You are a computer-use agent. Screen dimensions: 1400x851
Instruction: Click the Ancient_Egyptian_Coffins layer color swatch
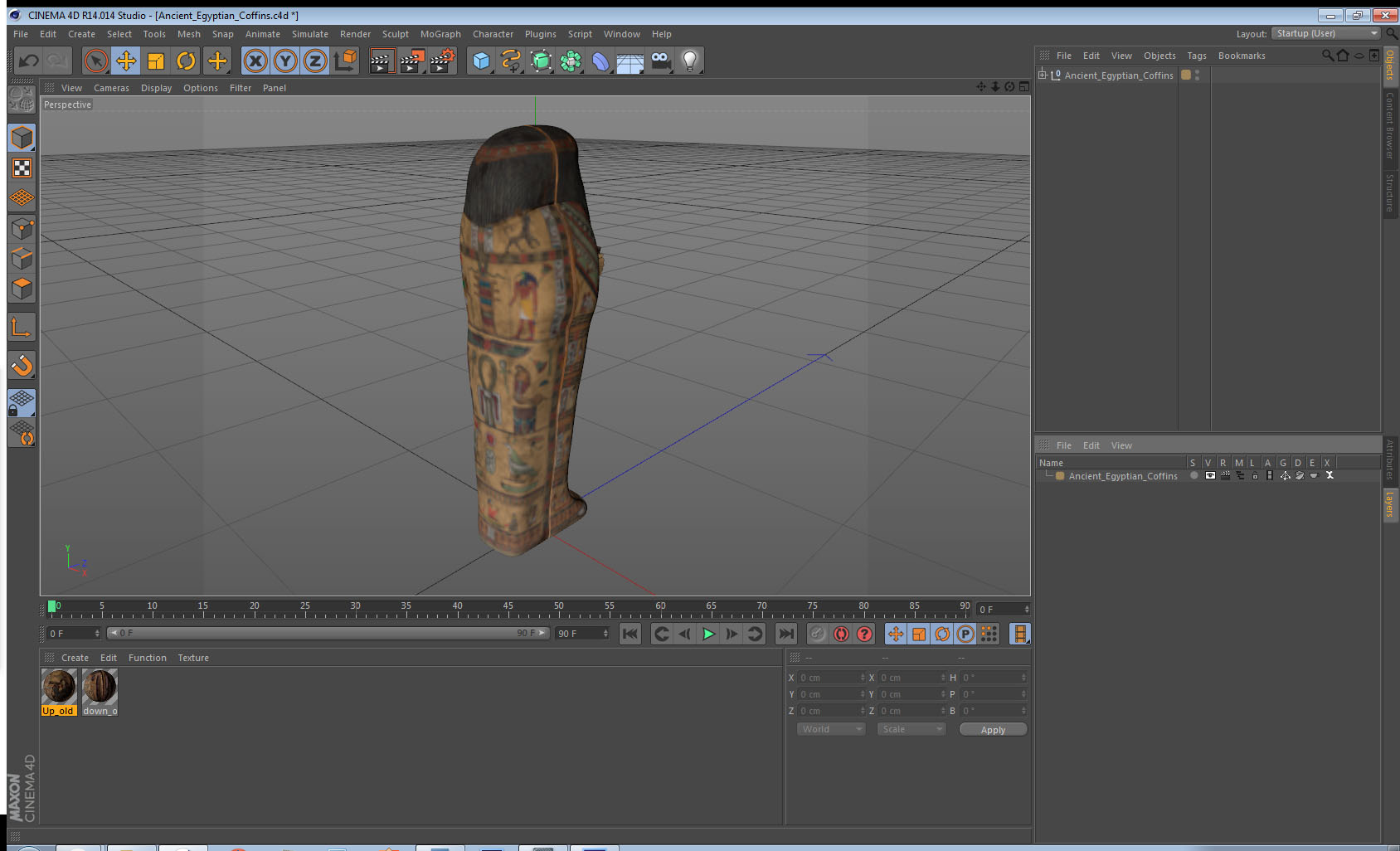pos(1060,476)
